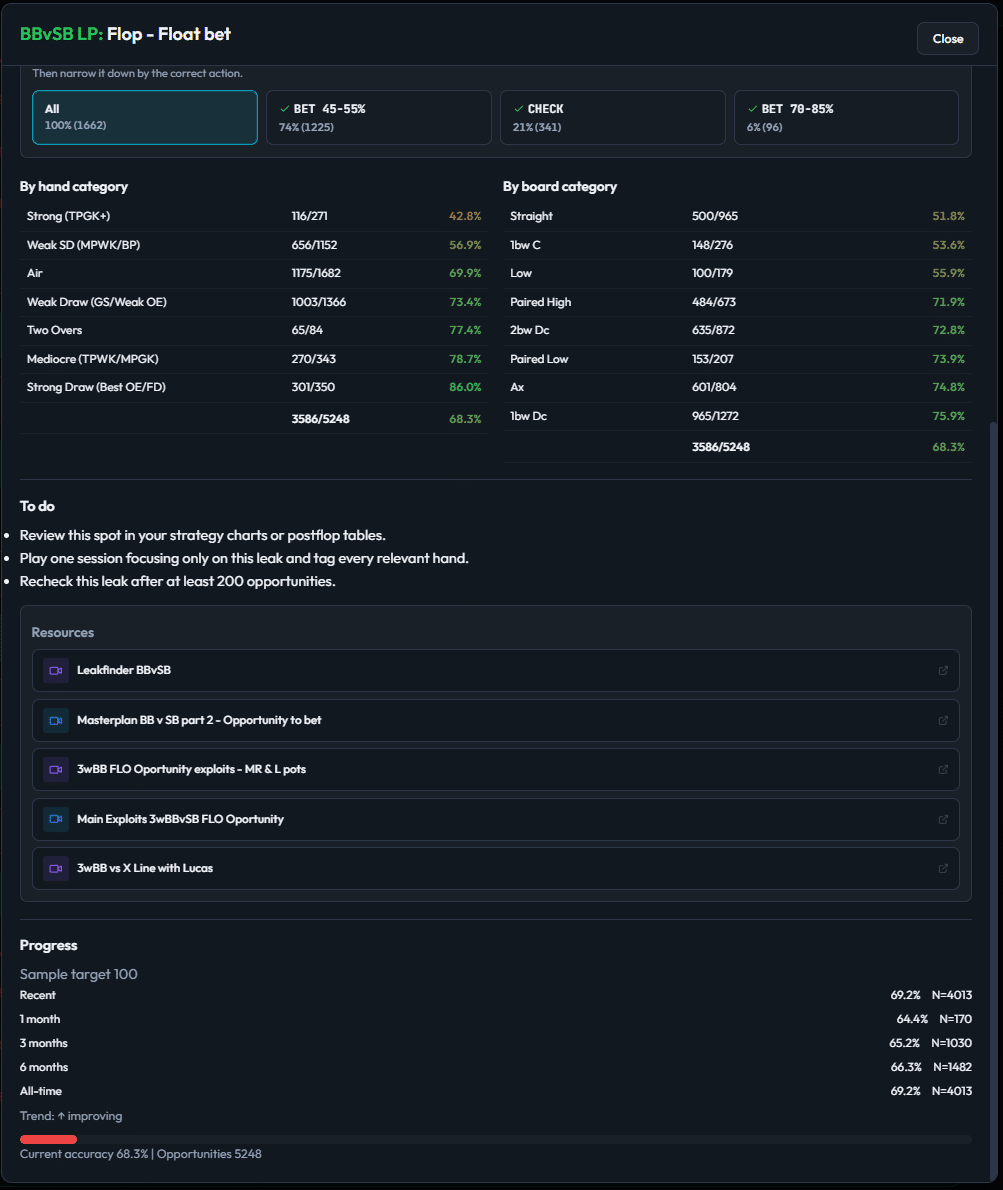1003x1190 pixels.
Task: Select the 1bw C board row
Action: coord(737,245)
